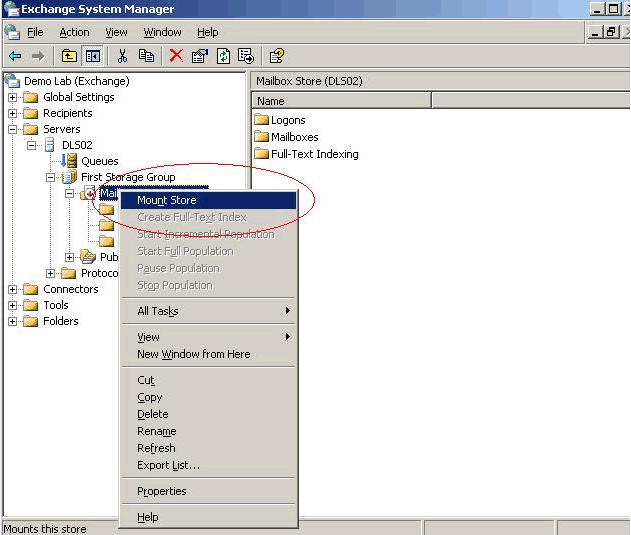
Task: Click the Copy toolbar icon
Action: 146,56
